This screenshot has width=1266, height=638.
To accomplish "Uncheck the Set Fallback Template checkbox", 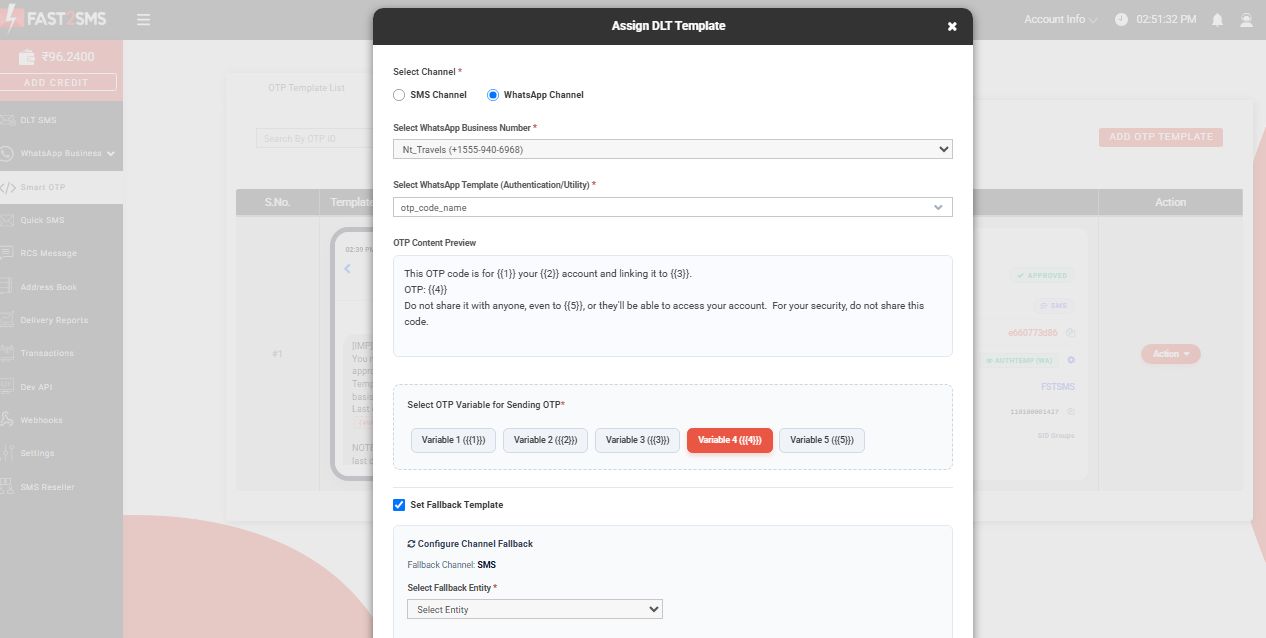I will tap(399, 505).
